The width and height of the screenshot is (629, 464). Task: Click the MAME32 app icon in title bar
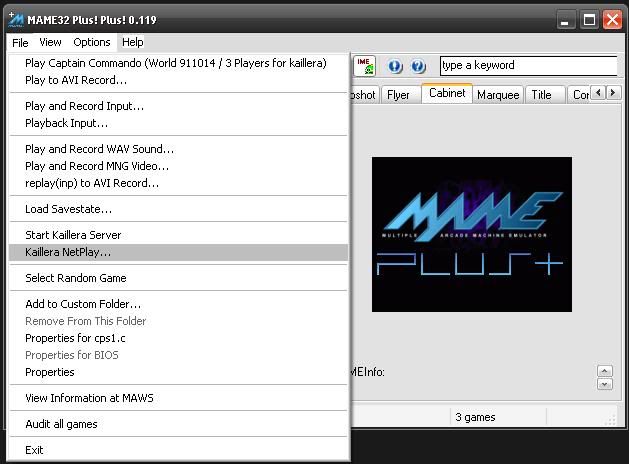pos(16,19)
